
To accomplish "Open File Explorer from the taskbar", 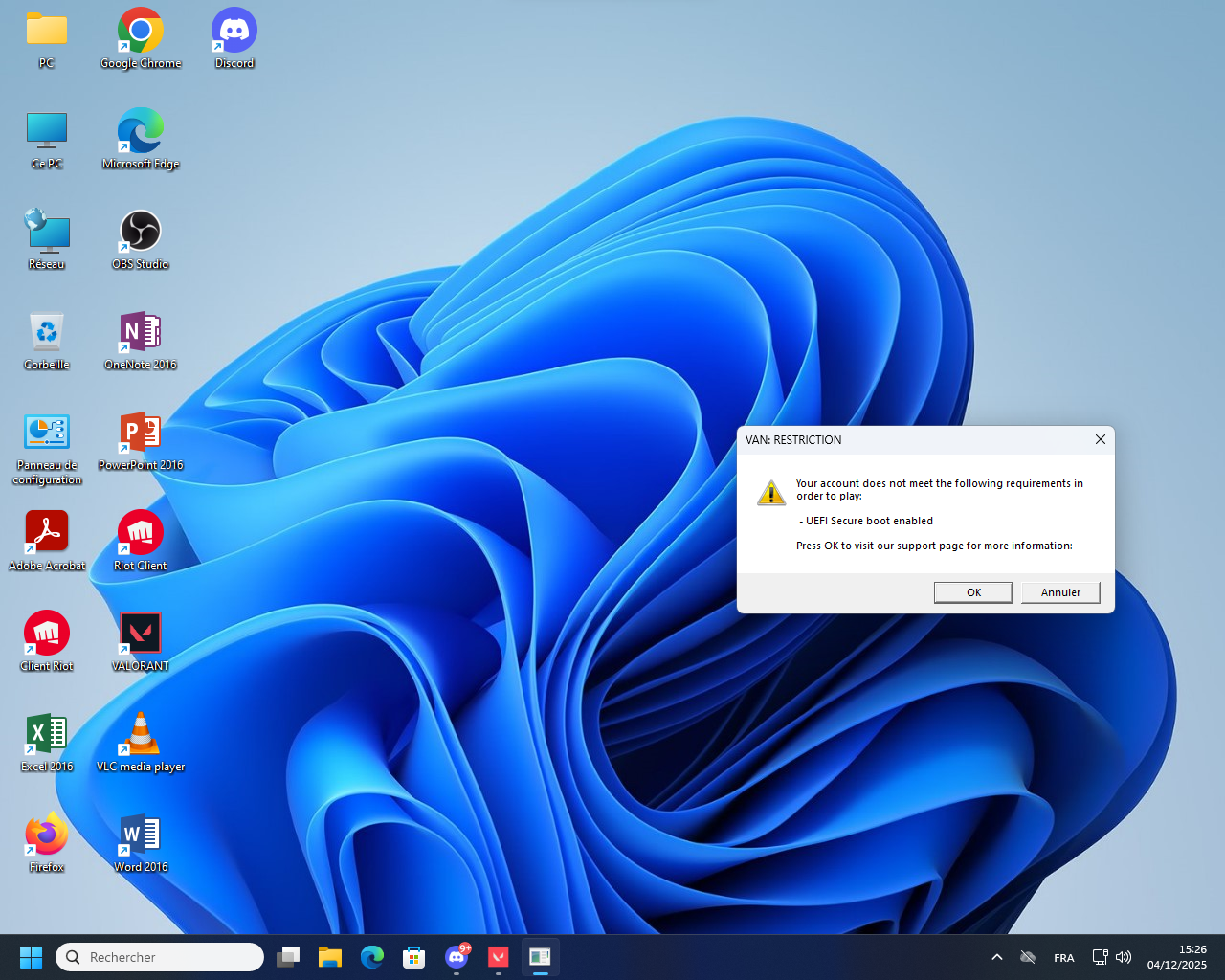I will click(x=330, y=957).
